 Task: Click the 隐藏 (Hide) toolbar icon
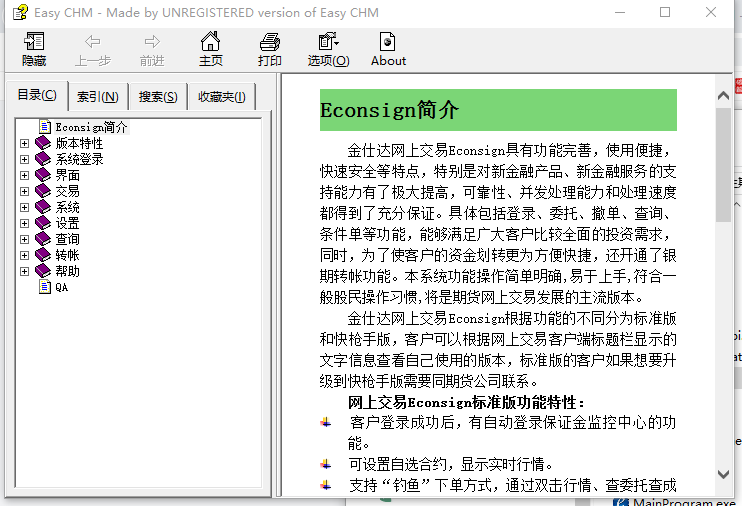pos(34,42)
